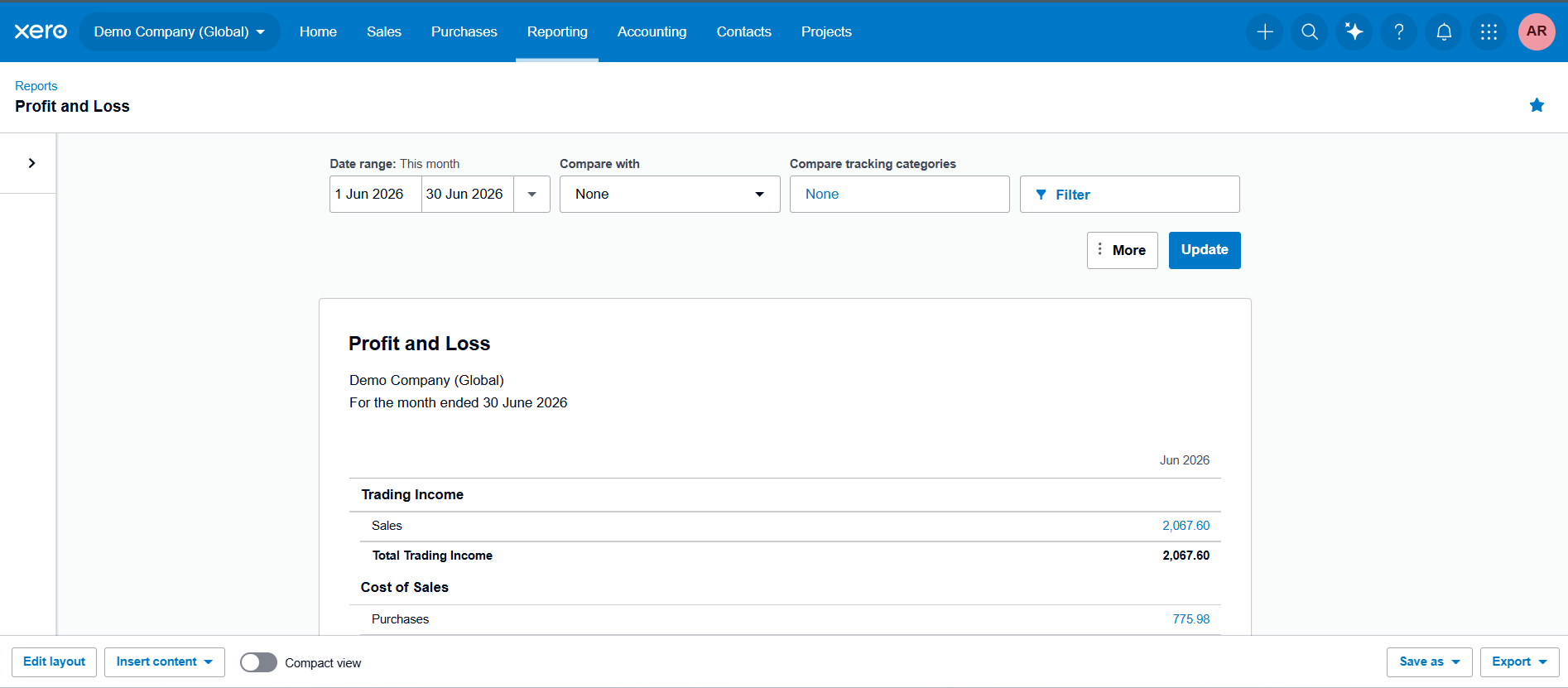Open the Save as dropdown

1430,662
